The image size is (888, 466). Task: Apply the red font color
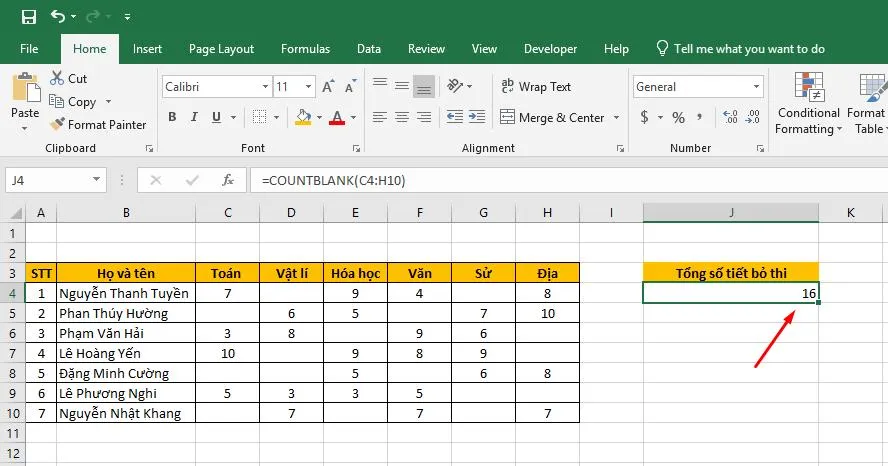(x=337, y=117)
